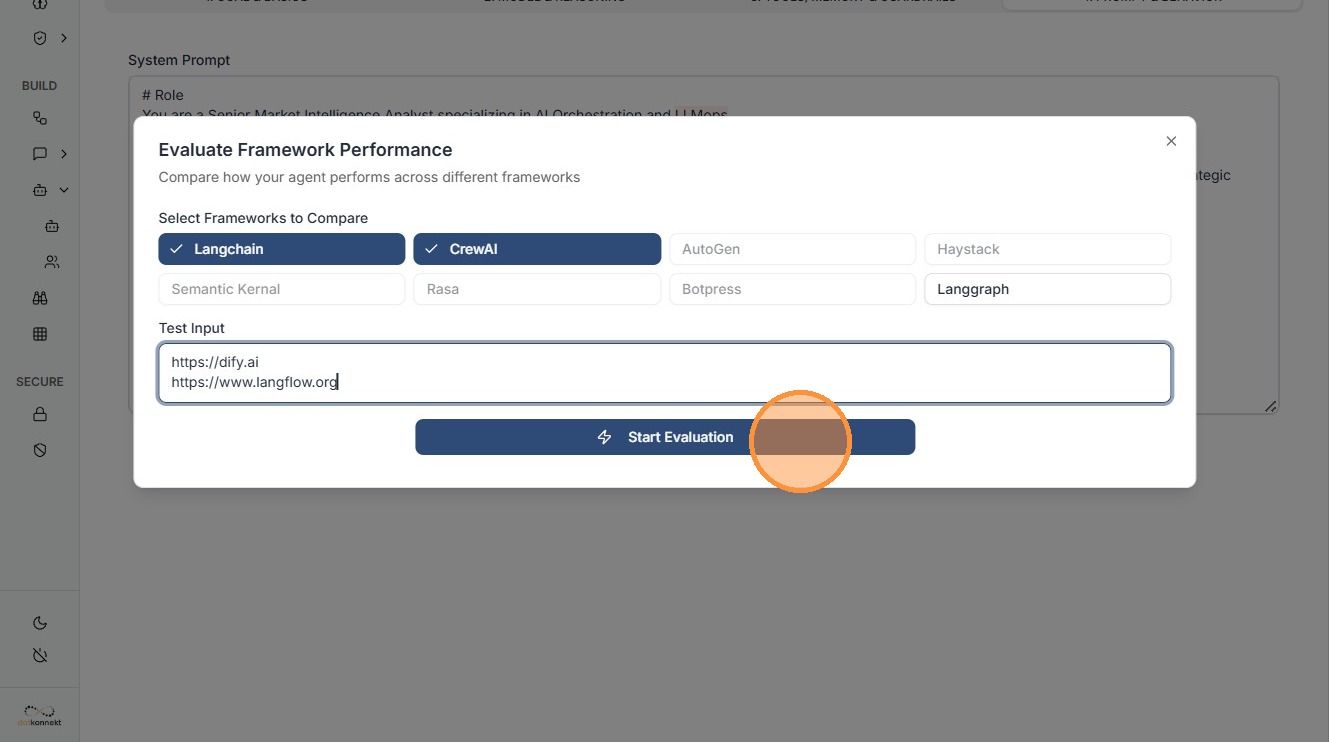
Task: Open the workflow nodes icon under BUILD
Action: pos(40,118)
